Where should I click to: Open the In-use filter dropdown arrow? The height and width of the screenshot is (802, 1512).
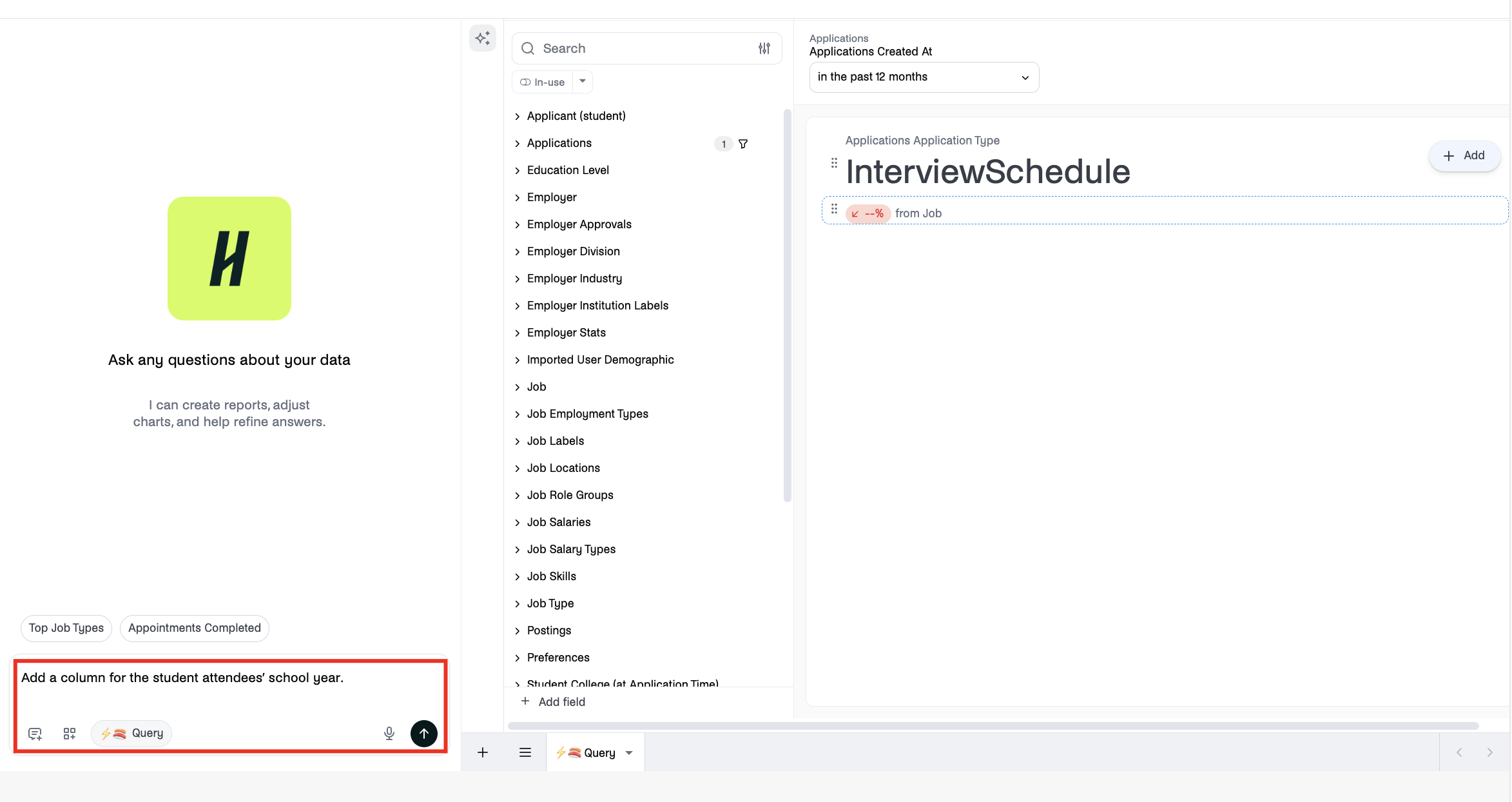pyautogui.click(x=583, y=82)
